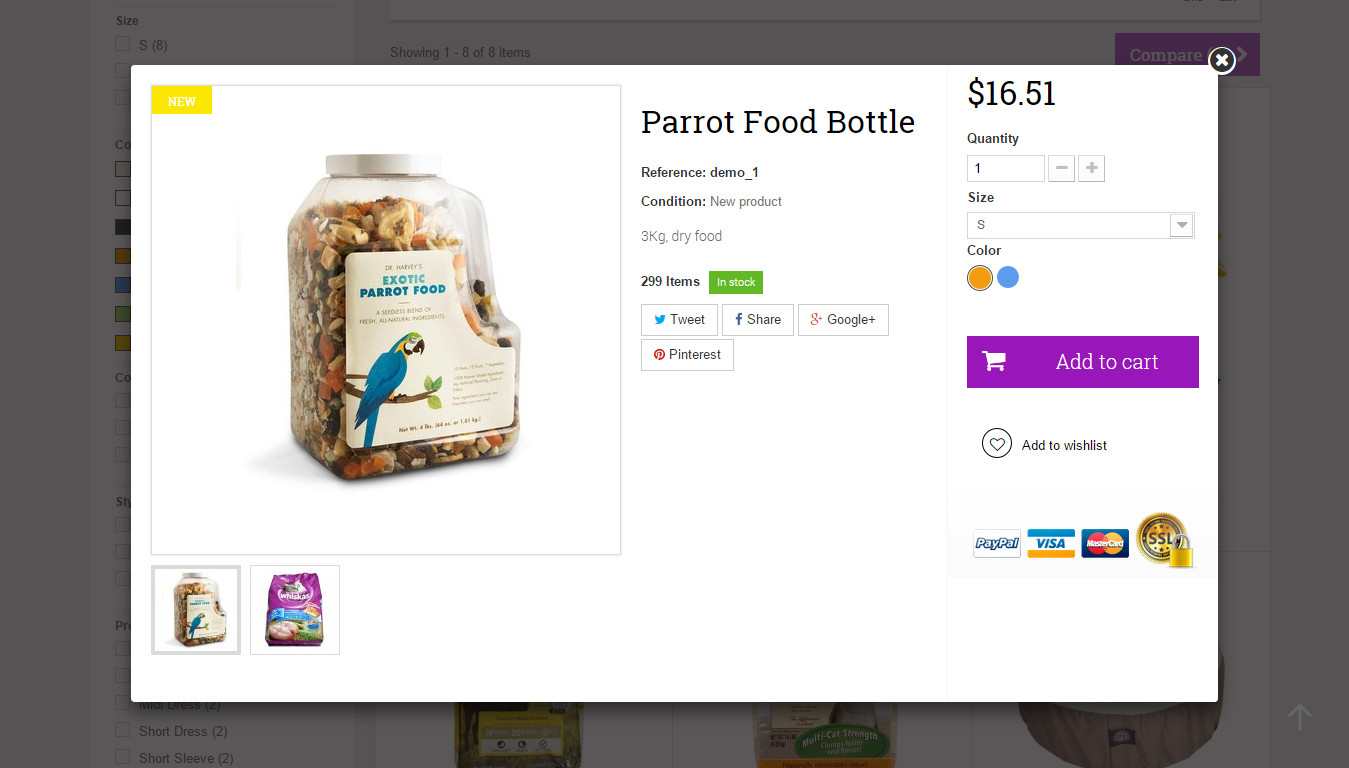This screenshot has width=1349, height=768.
Task: Click the wishlist heart icon
Action: (x=996, y=444)
